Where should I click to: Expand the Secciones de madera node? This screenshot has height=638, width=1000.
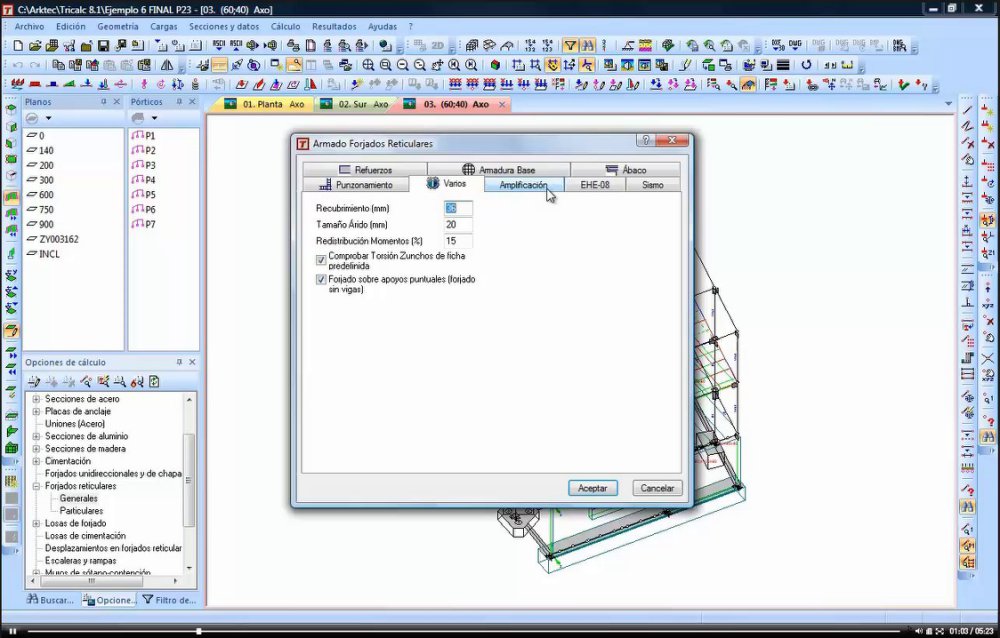pyautogui.click(x=36, y=449)
